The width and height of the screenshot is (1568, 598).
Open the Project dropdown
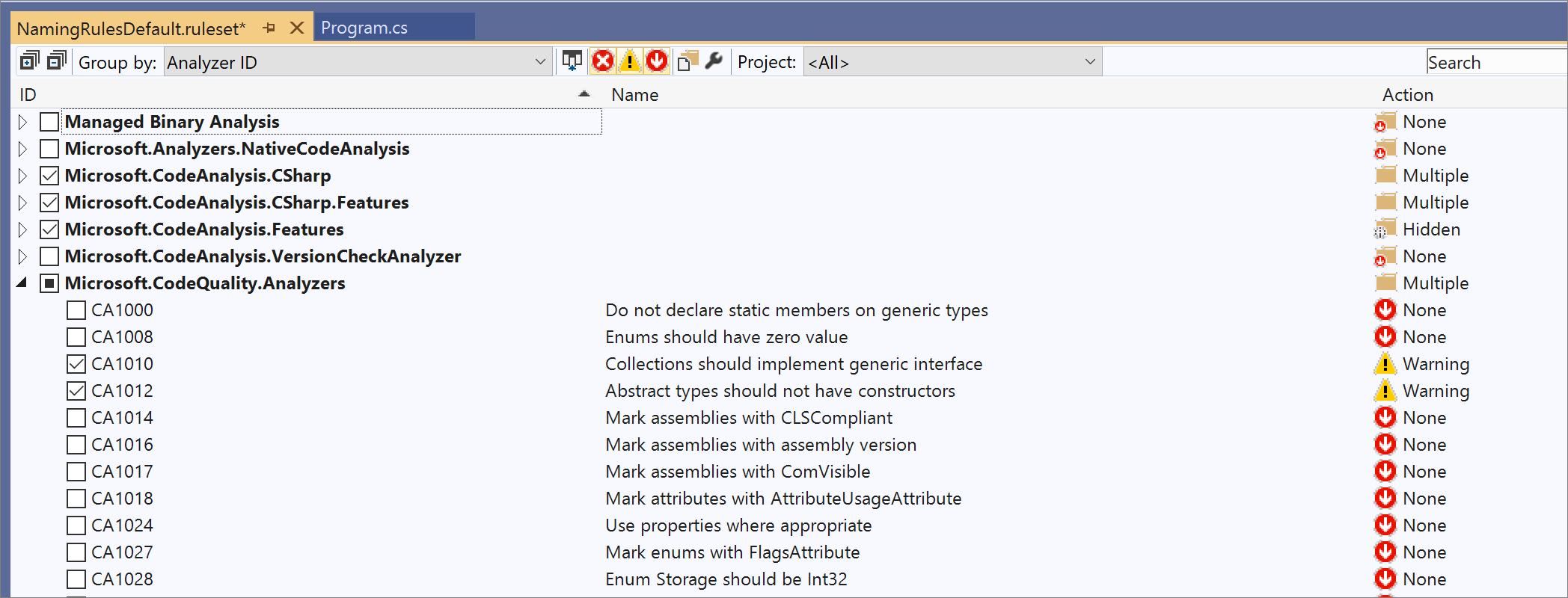(952, 62)
